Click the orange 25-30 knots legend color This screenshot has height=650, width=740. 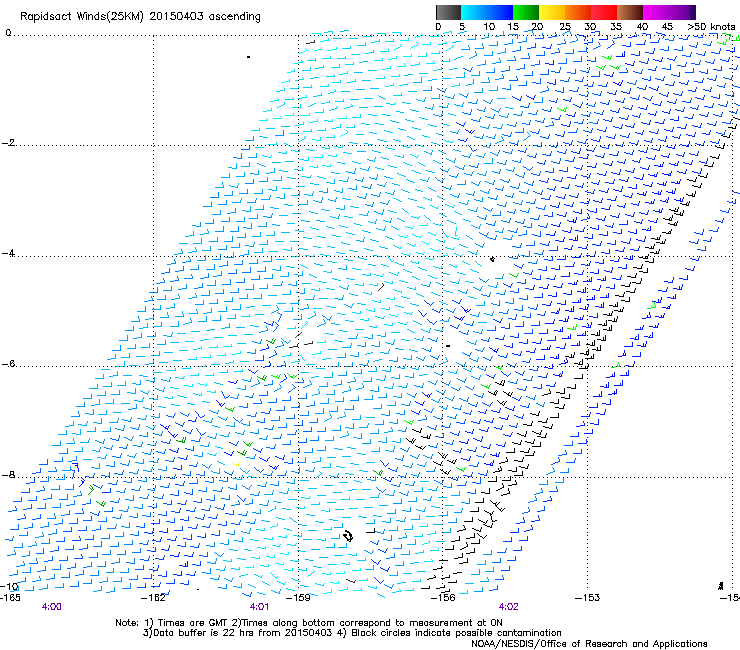point(578,12)
